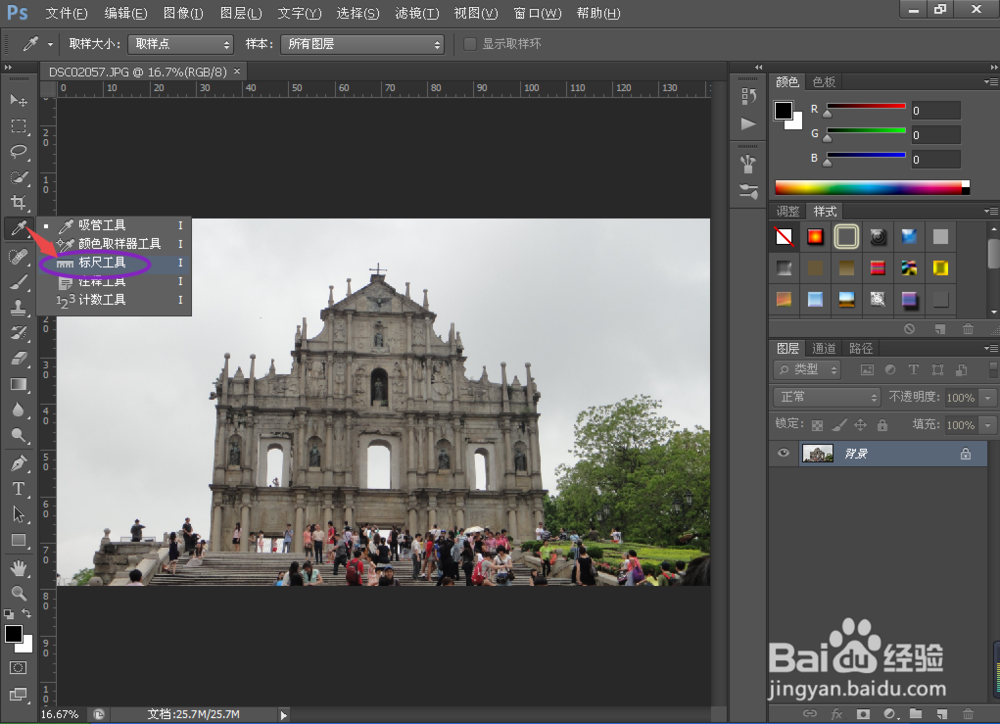Open the tool preset picker arrow
The image size is (1000, 724).
50,44
